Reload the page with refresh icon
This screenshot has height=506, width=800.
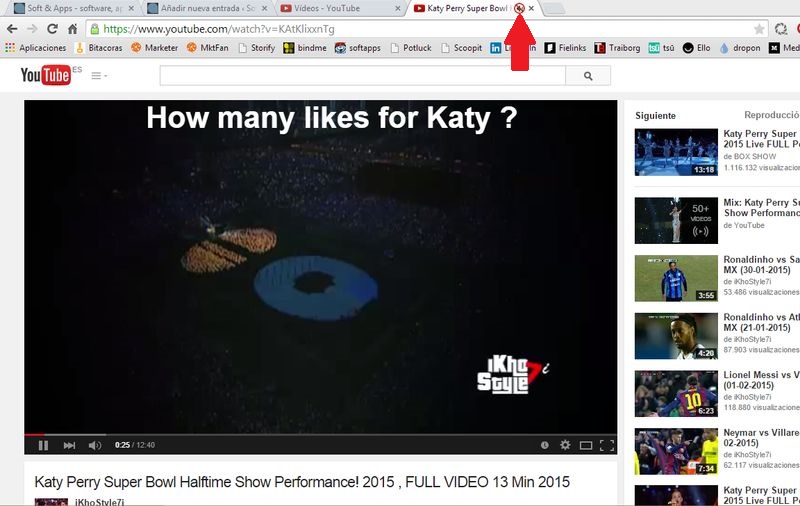coord(52,29)
